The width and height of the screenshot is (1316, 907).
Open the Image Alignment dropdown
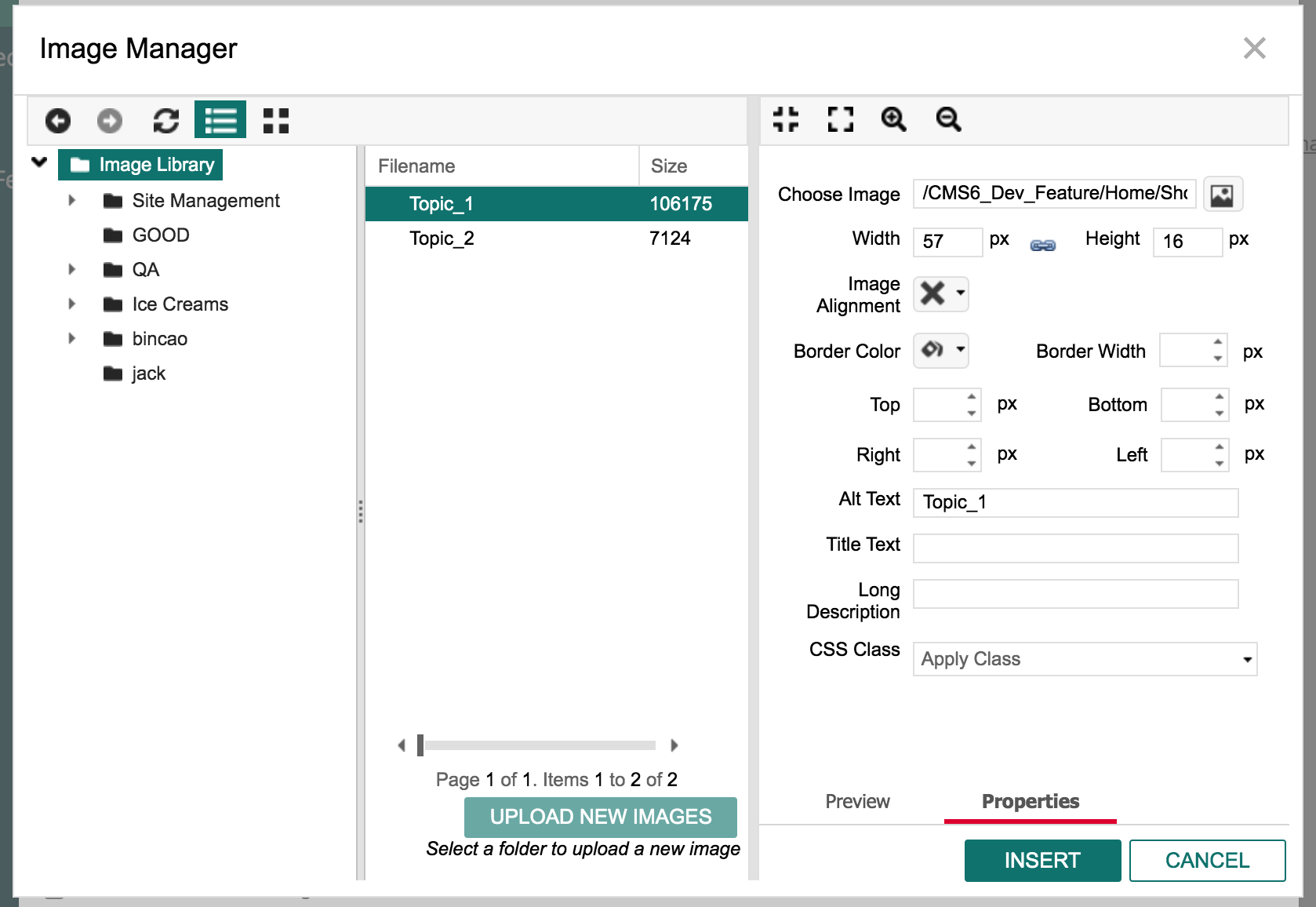[940, 293]
